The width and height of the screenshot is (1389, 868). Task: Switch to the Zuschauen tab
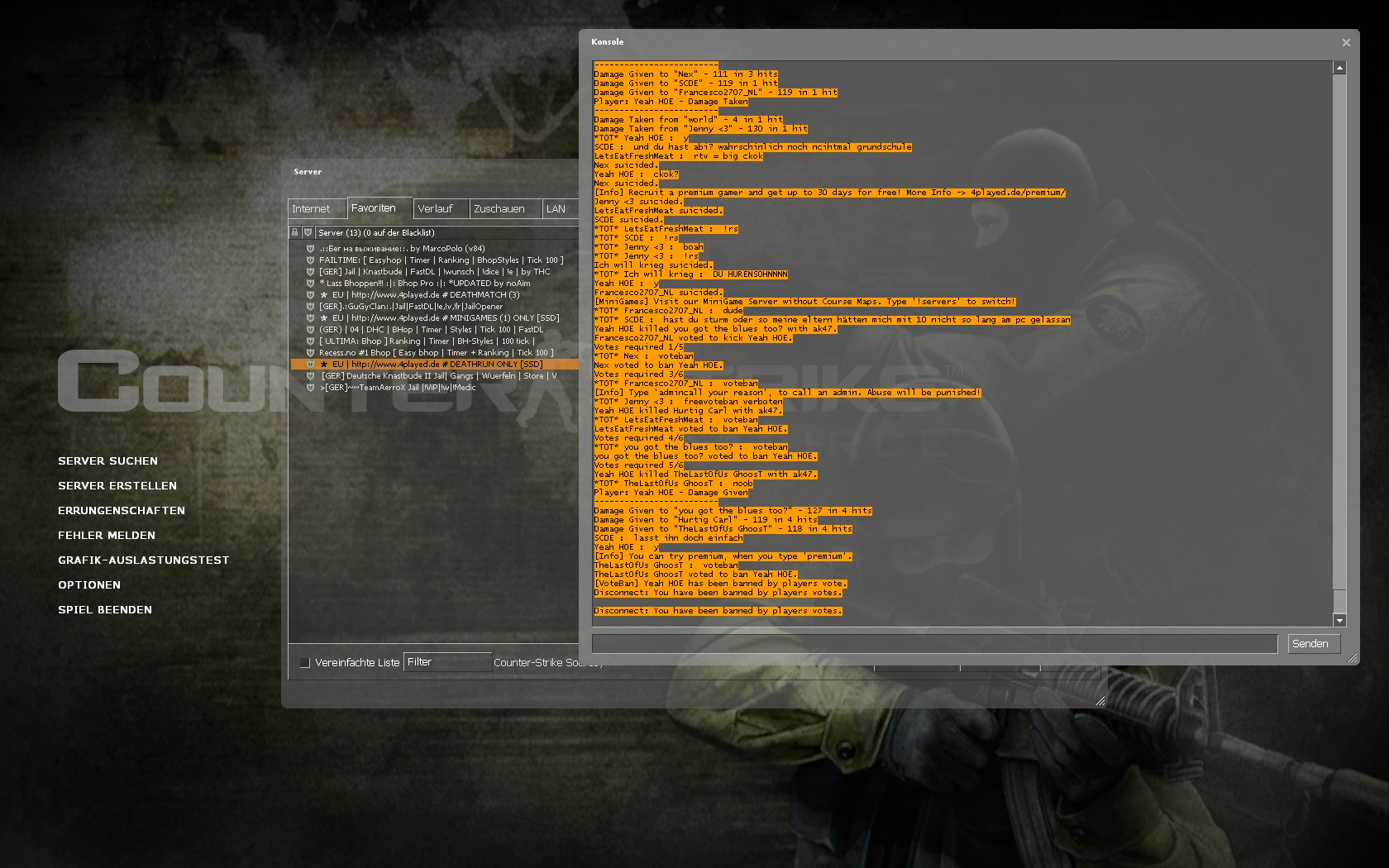tap(506, 209)
